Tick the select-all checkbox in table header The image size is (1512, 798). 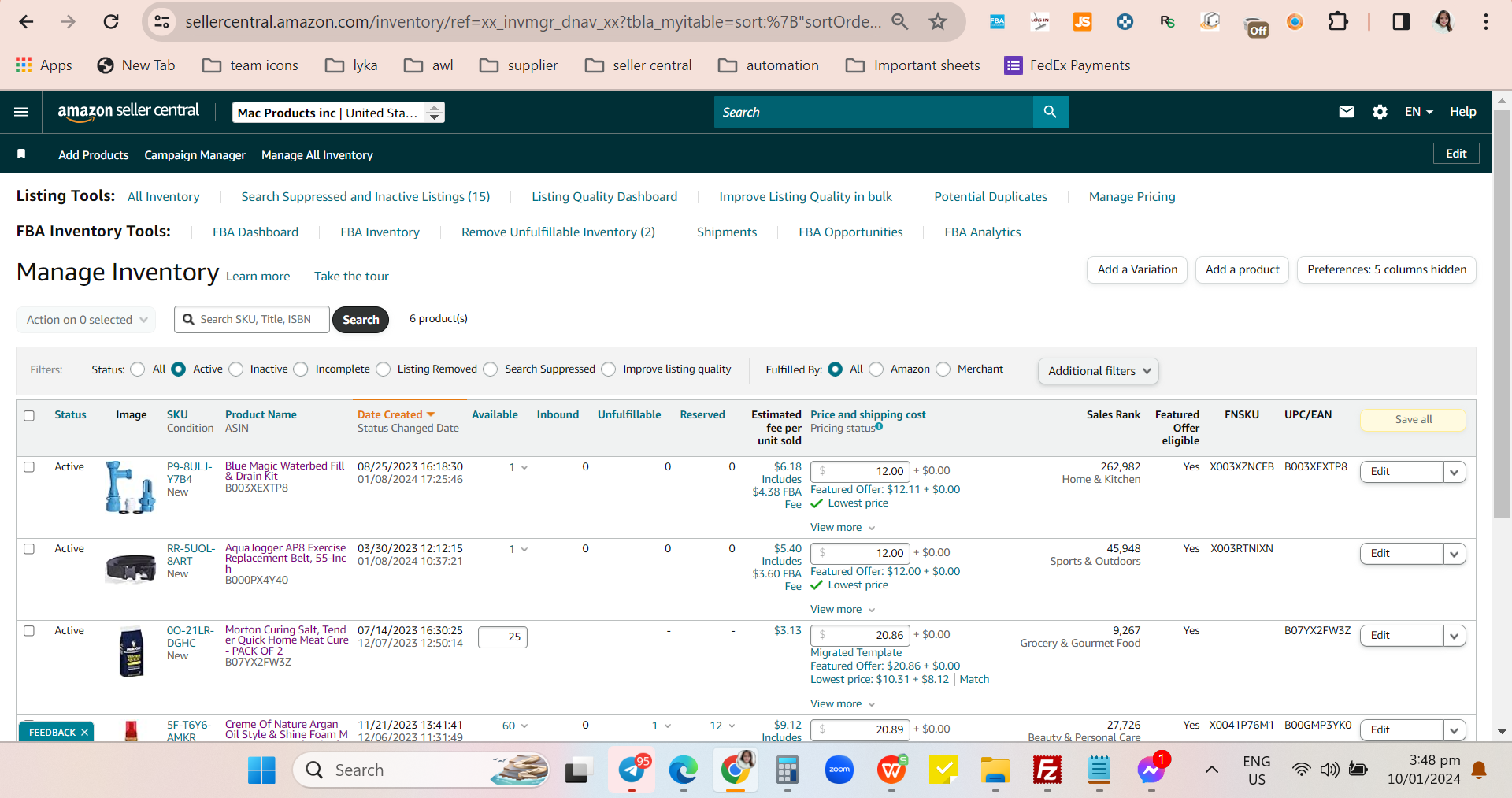point(29,415)
